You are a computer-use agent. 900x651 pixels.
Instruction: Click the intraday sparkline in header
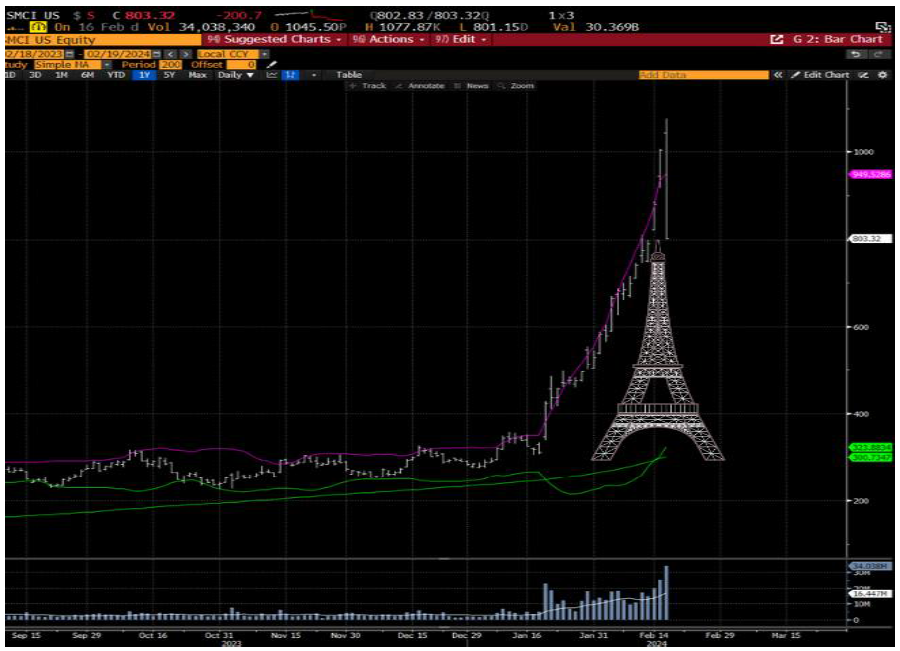(310, 15)
